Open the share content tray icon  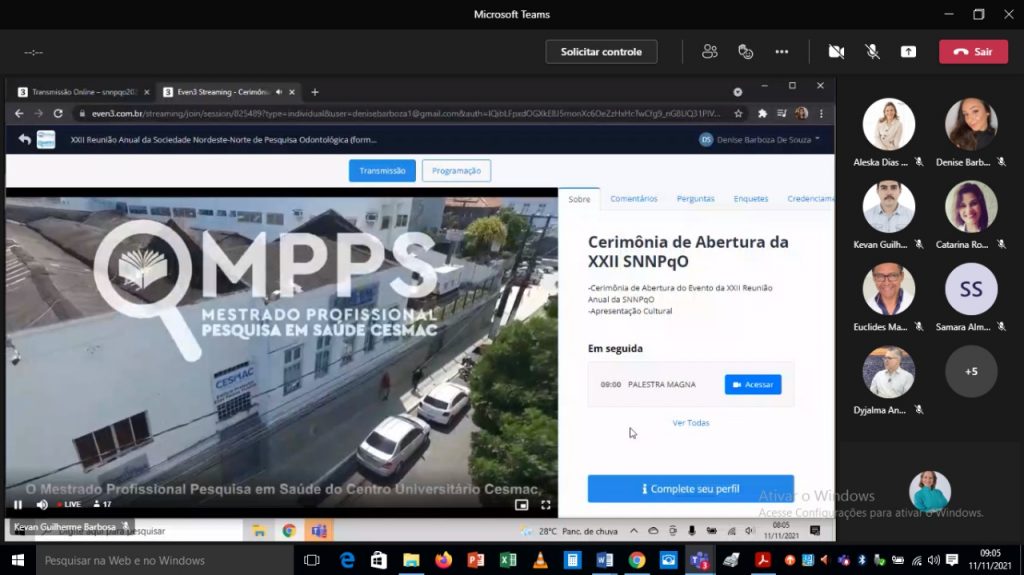tap(908, 52)
